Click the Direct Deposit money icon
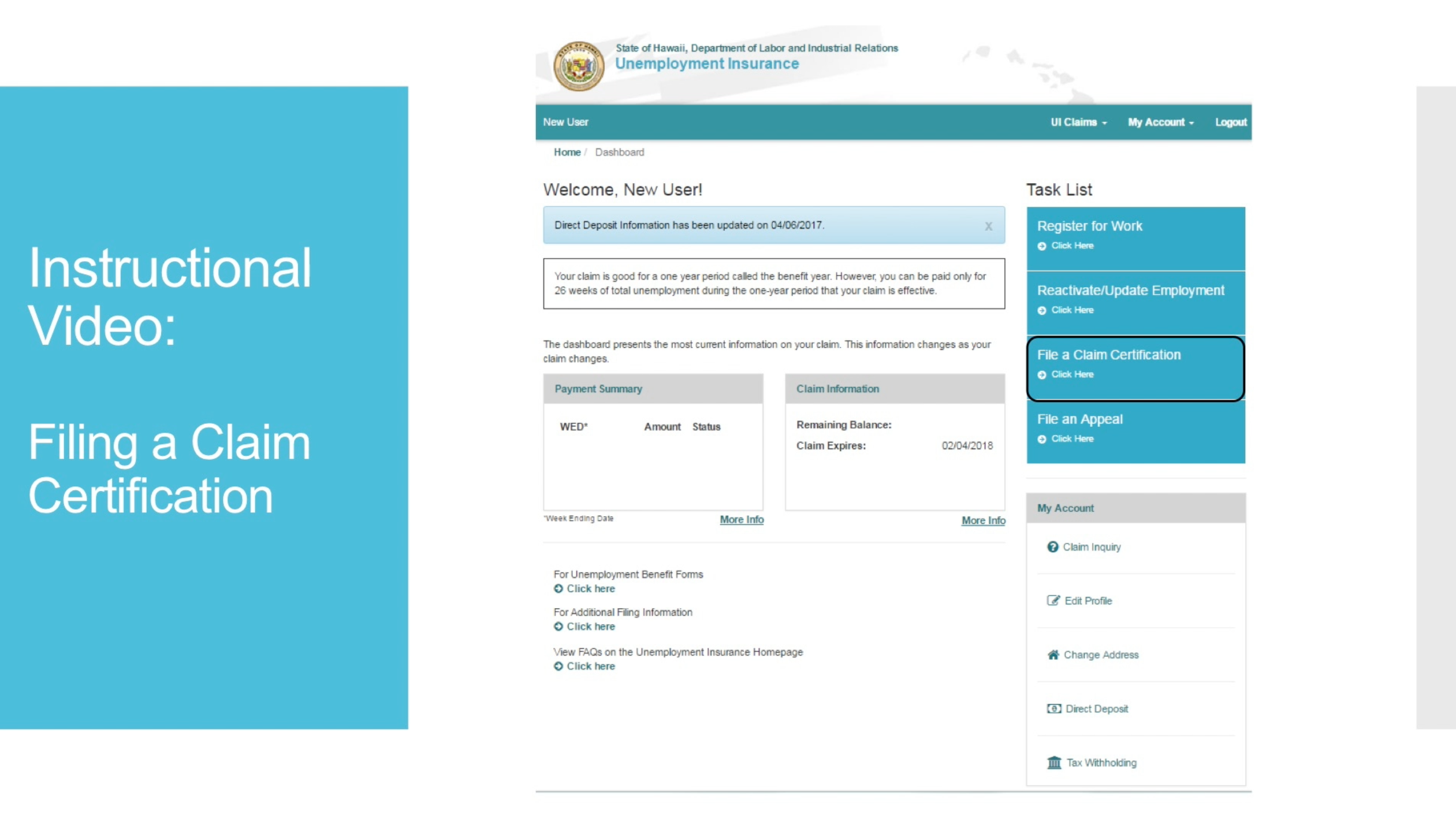This screenshot has width=1456, height=815. pyautogui.click(x=1053, y=708)
